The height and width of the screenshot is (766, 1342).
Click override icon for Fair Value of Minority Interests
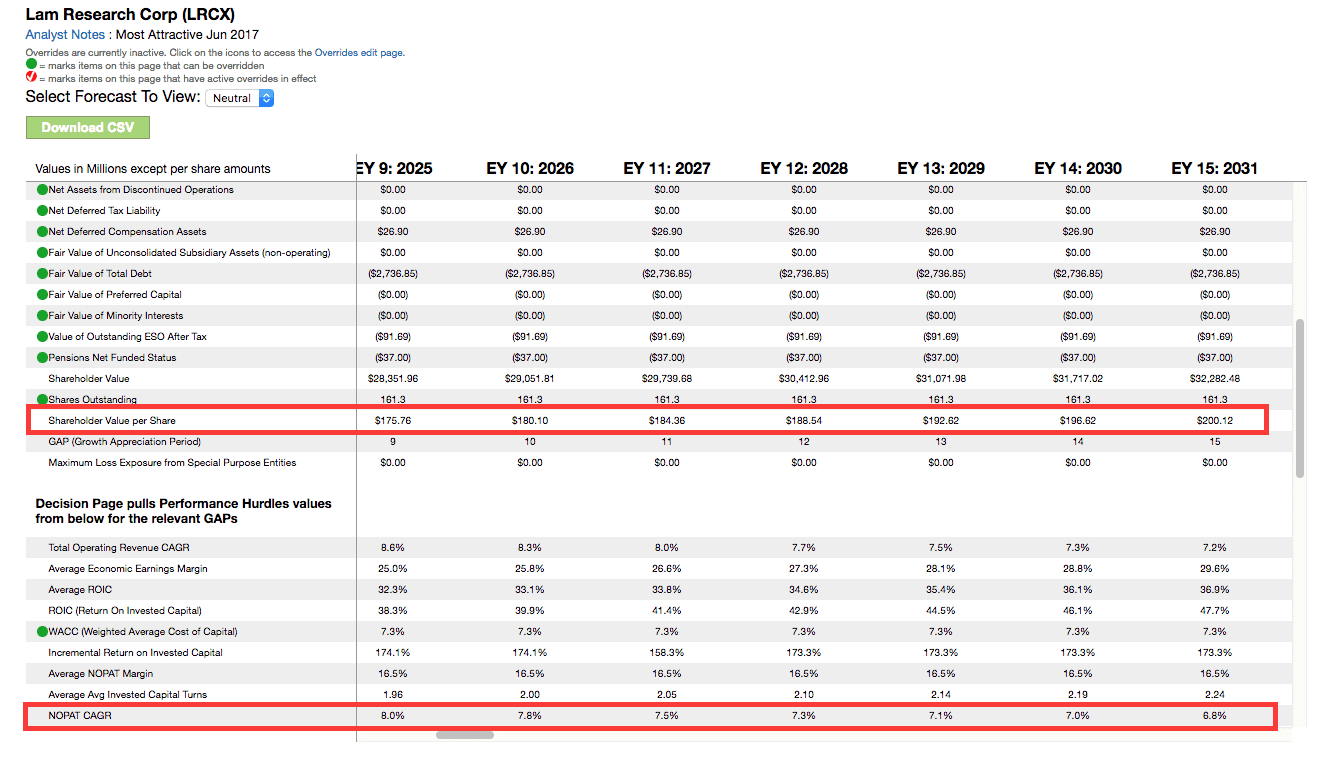[42, 316]
